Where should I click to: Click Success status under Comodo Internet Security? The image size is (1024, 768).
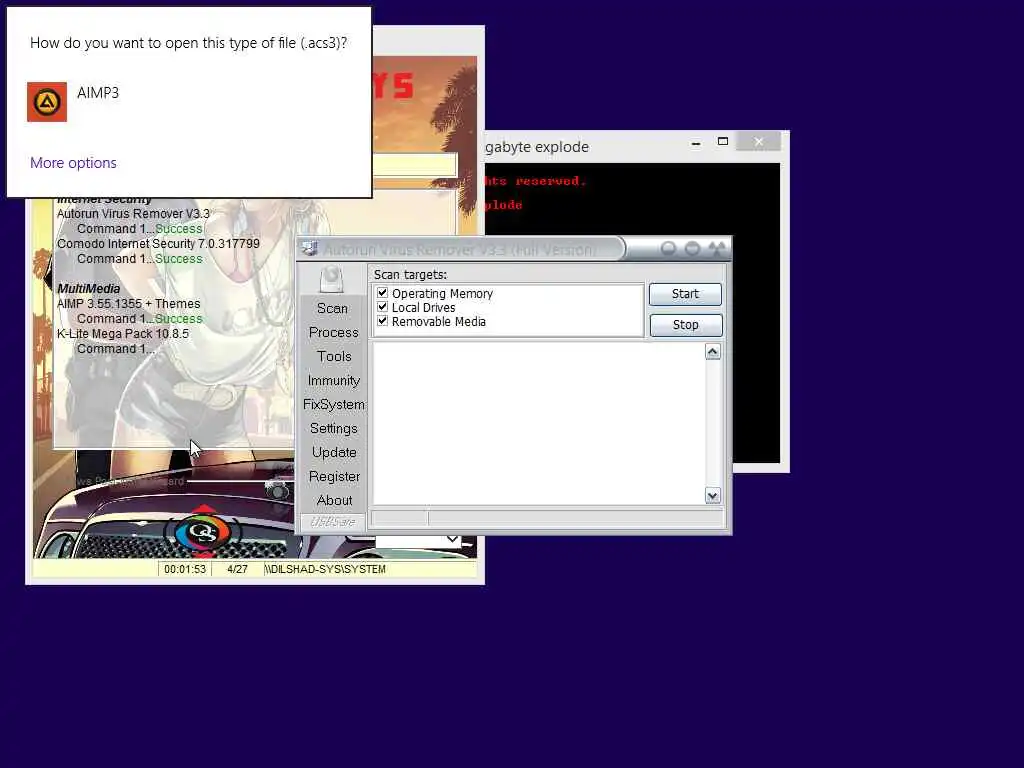pyautogui.click(x=179, y=259)
